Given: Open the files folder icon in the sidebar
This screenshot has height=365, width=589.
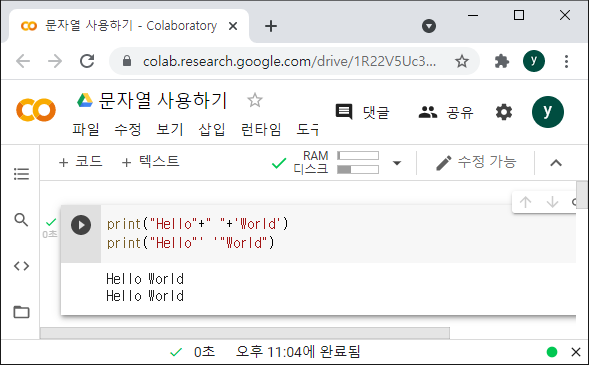Looking at the screenshot, I should pos(21,312).
